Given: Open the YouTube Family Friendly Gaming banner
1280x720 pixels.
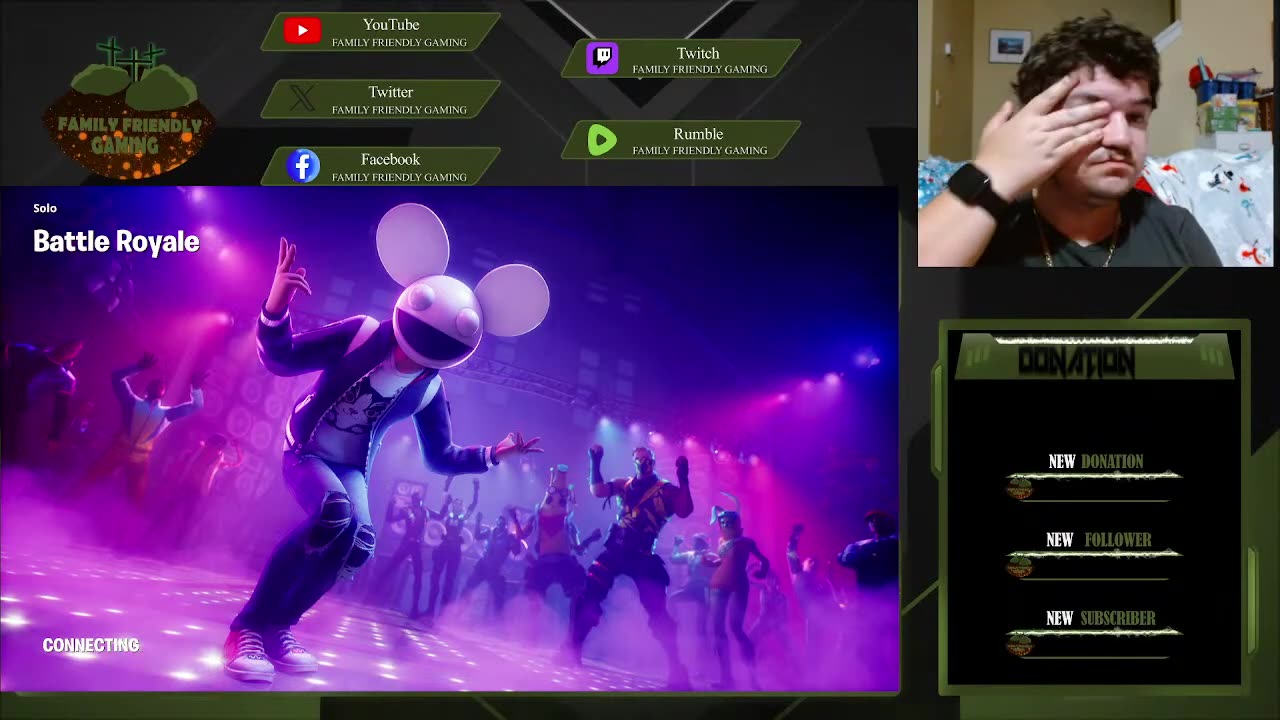Looking at the screenshot, I should pos(381,32).
